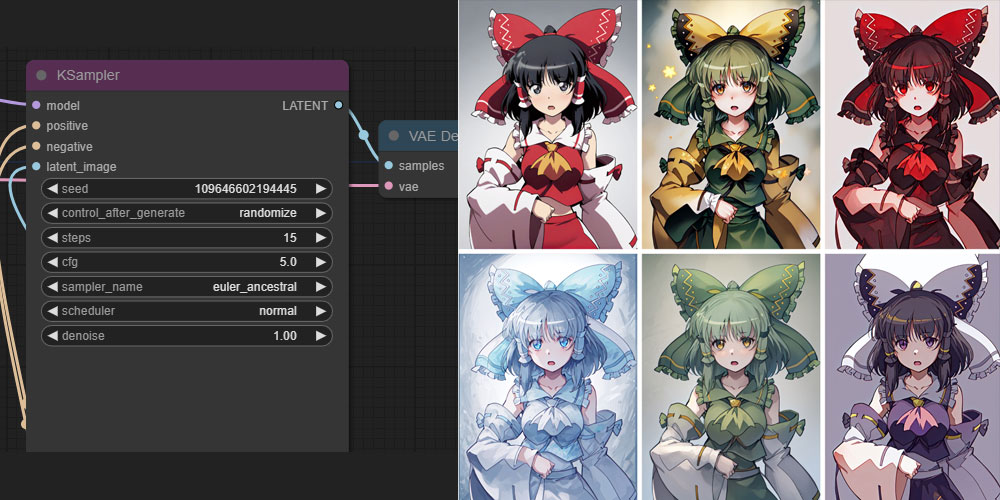
Task: Open the red-bow black-haired girl image
Action: 548,124
